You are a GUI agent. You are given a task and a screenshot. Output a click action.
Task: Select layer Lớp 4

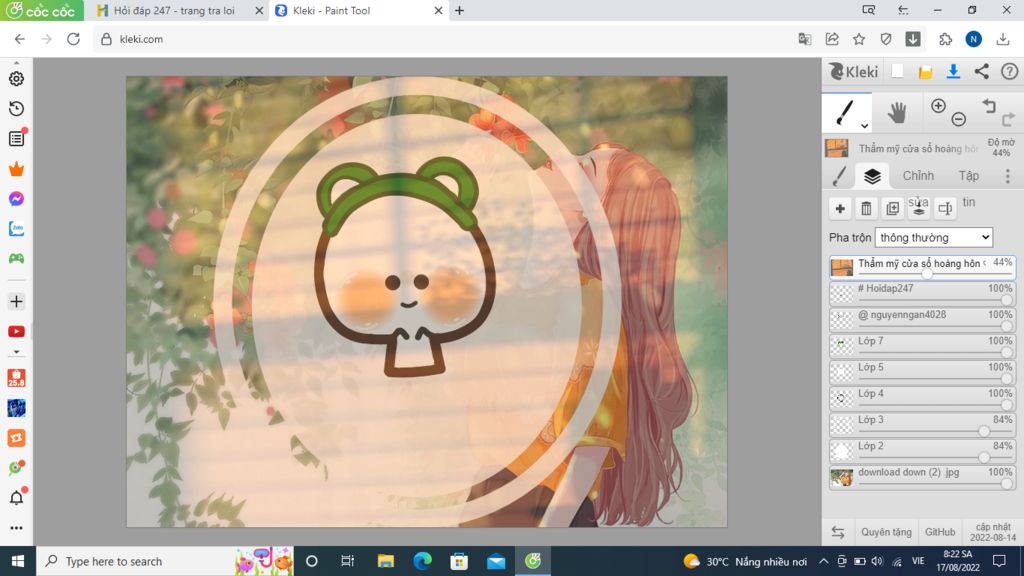tap(922, 398)
